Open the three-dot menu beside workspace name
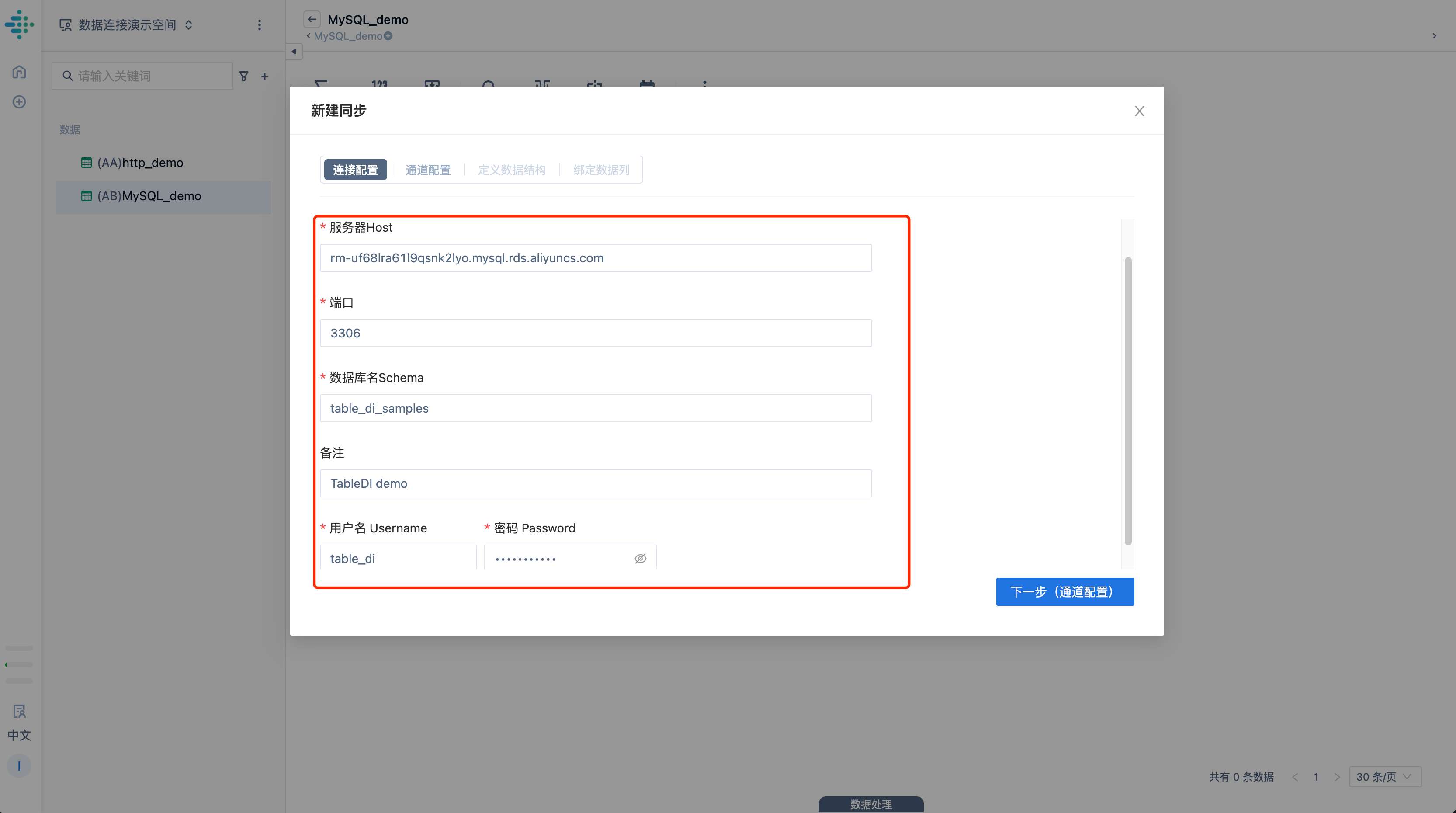Viewport: 1456px width, 813px height. pyautogui.click(x=260, y=25)
